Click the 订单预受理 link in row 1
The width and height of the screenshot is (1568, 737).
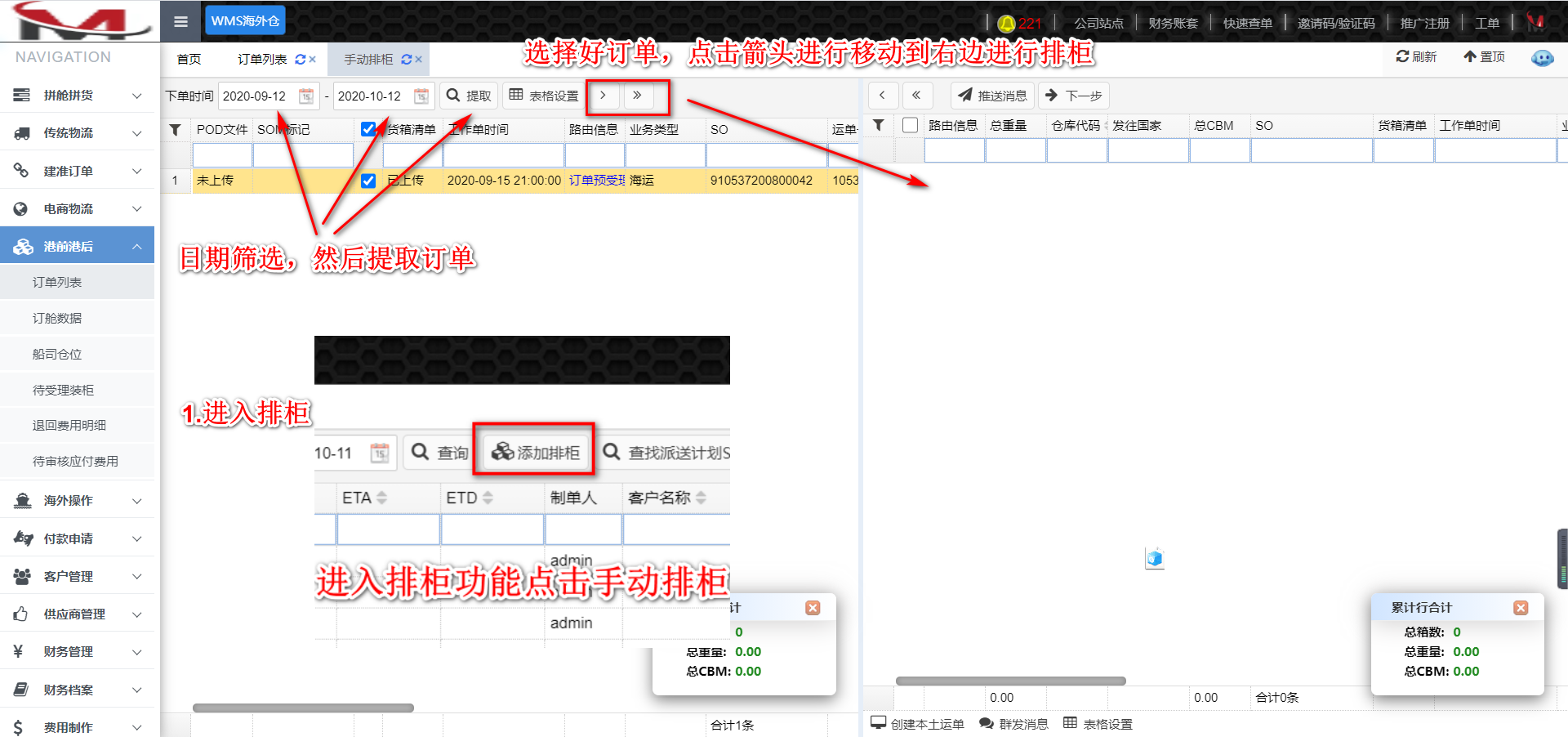pos(596,181)
